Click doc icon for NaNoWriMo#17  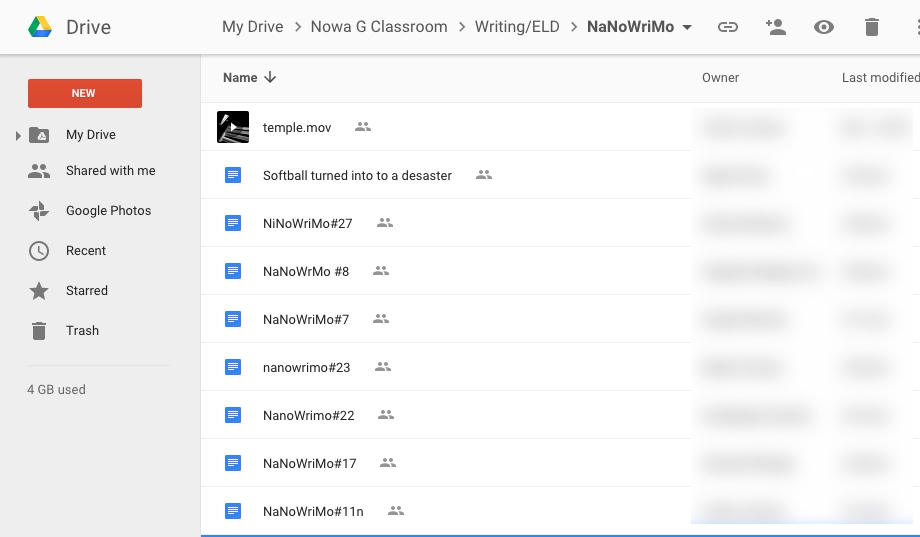[233, 464]
